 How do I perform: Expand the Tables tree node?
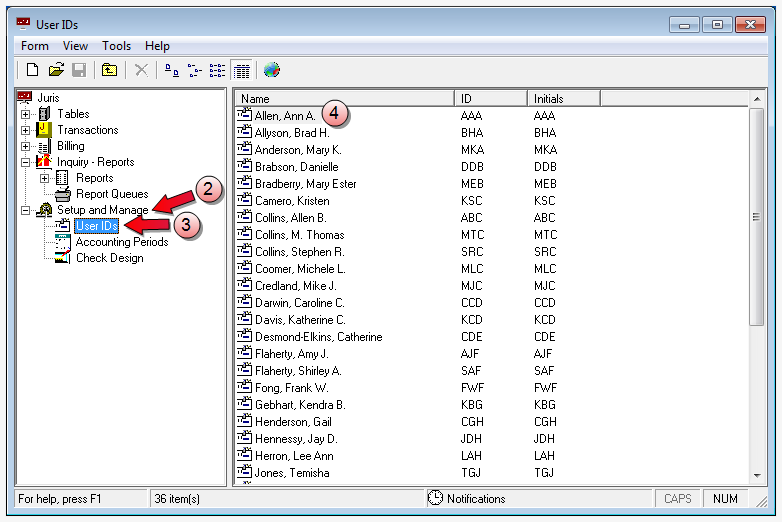25,114
